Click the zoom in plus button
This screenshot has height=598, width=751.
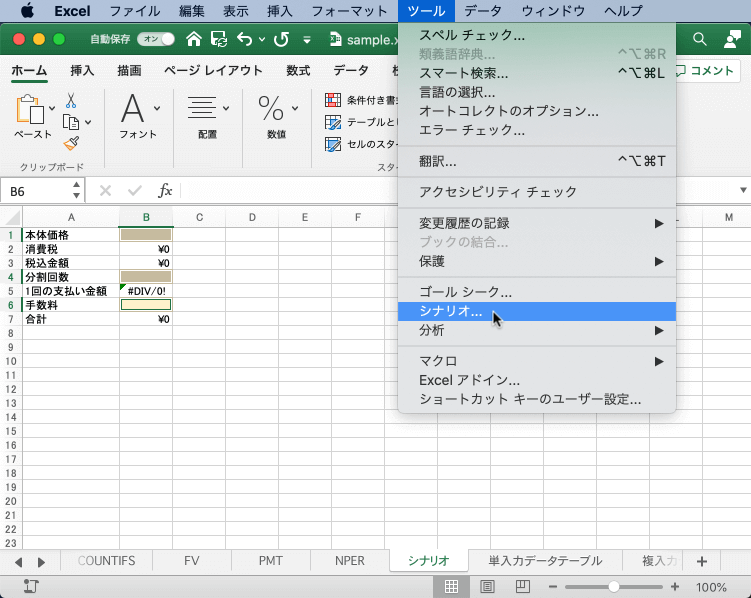click(x=675, y=587)
